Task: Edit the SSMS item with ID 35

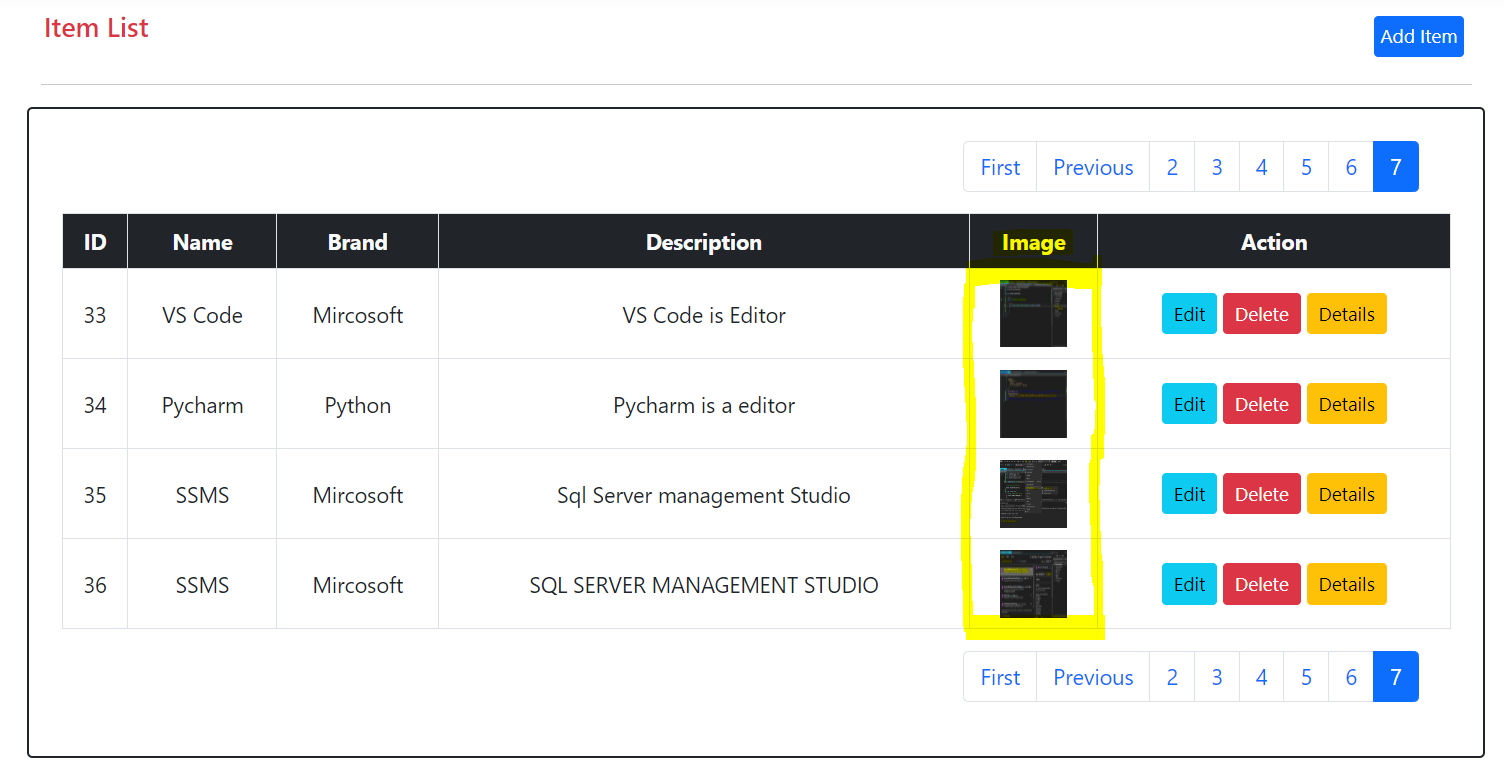Action: click(x=1189, y=494)
